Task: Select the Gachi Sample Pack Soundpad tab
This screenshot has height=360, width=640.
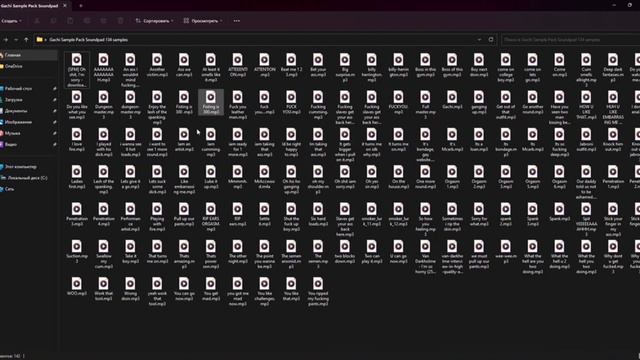Action: tap(29, 6)
